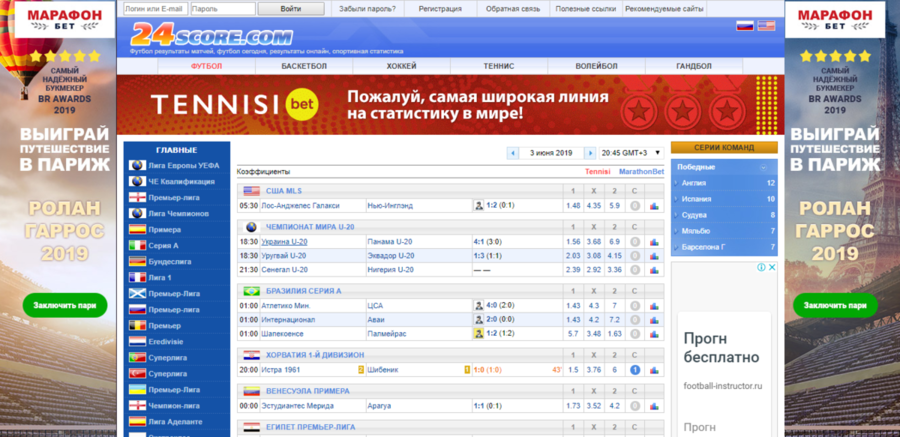Toggle the C circle for Эстудиантес Мерида match
This screenshot has width=900, height=437.
pyautogui.click(x=634, y=406)
